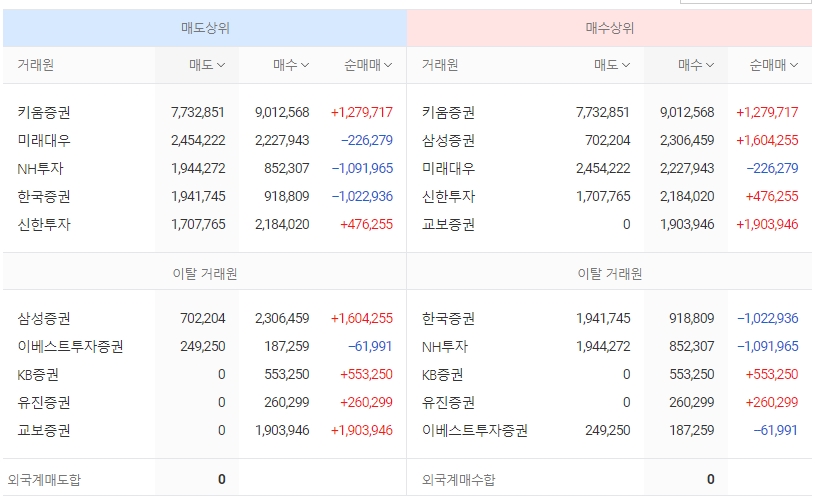
Task: Open the 순매매 sort arrow in 매도상위 table
Action: (388, 65)
